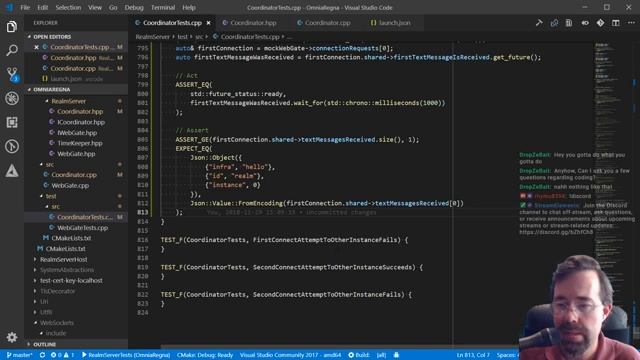640x360 pixels.
Task: Open the triangle-shaped CMake view icon
Action: [12, 171]
